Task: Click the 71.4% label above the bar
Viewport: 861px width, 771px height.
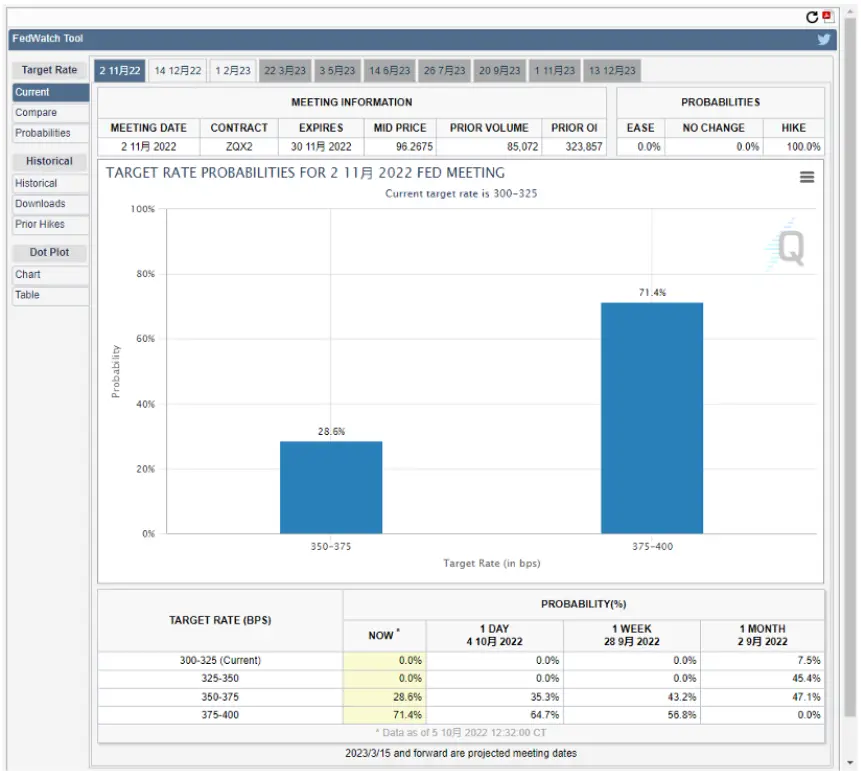Action: point(652,293)
